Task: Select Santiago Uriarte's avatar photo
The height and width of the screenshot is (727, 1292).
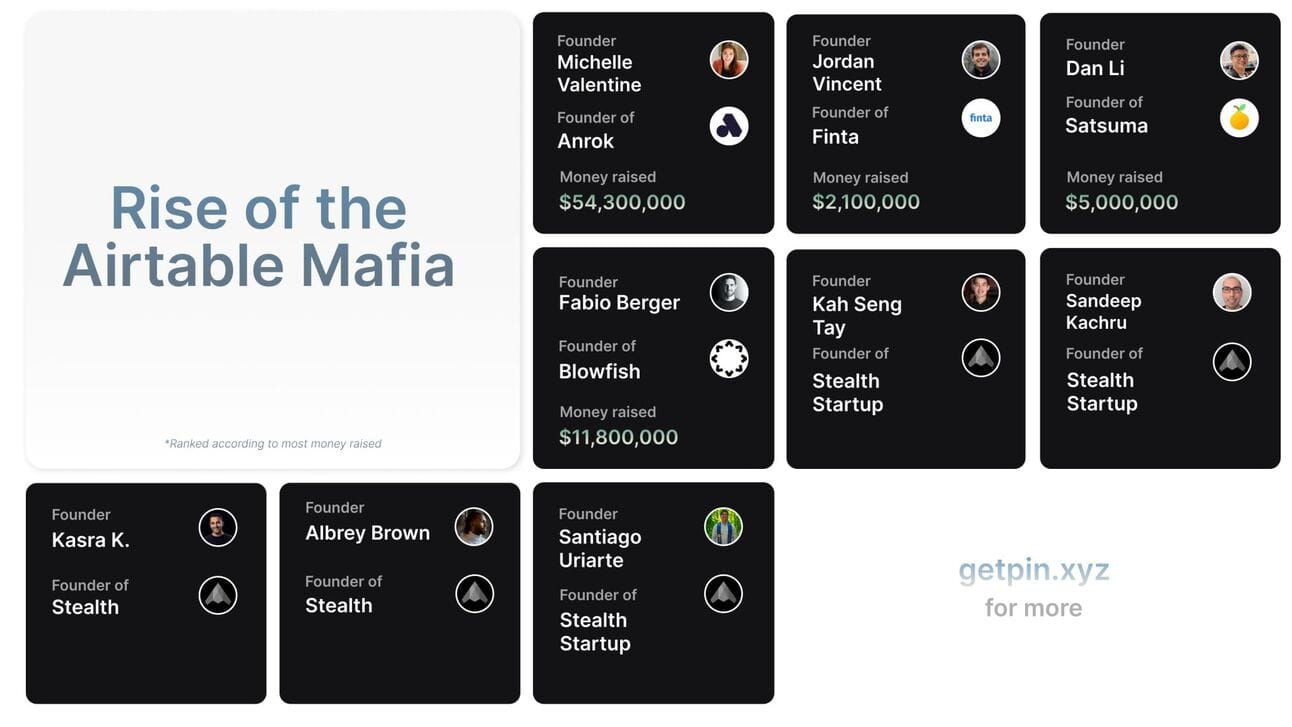Action: tap(723, 527)
